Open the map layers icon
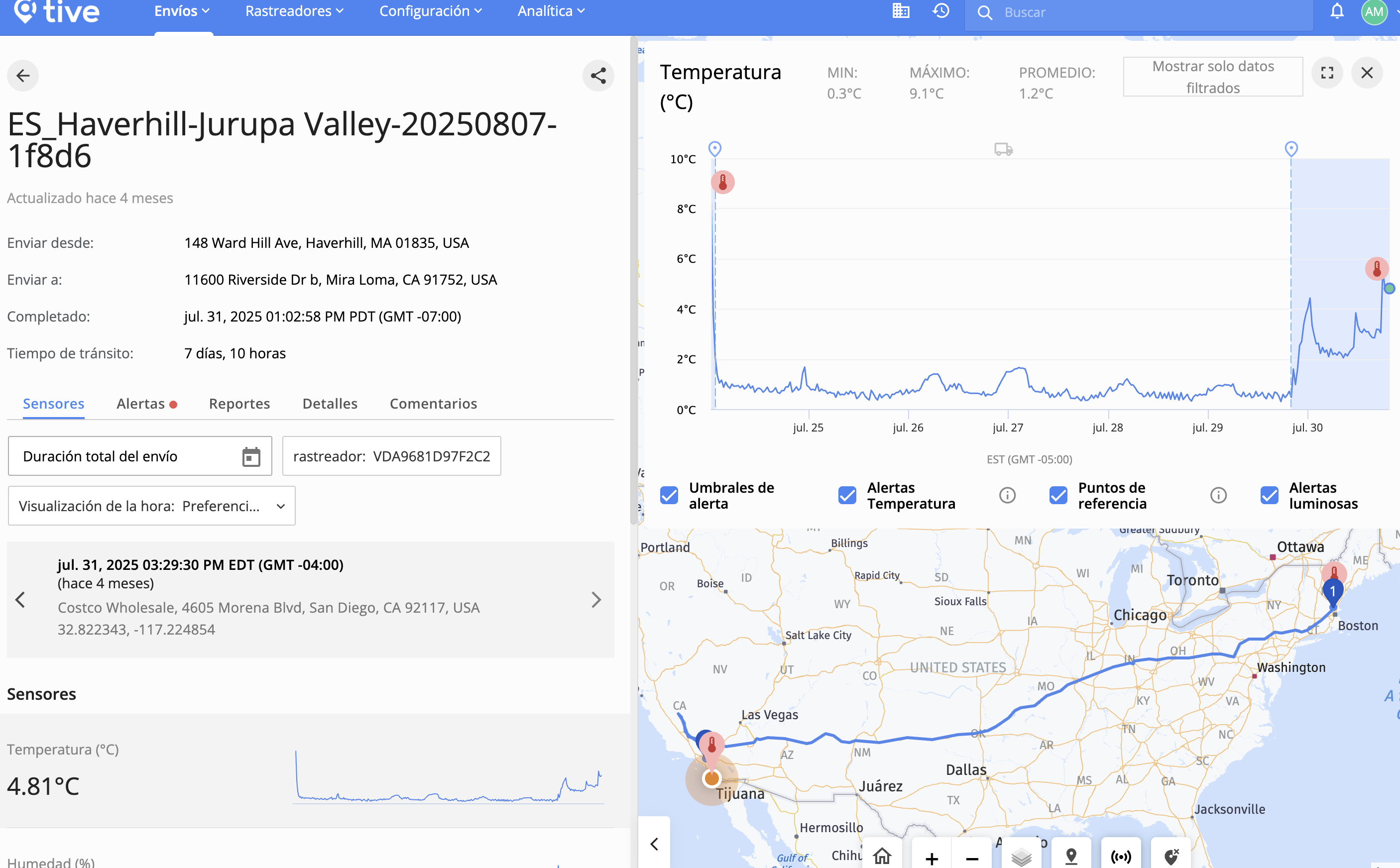This screenshot has width=1400, height=868. (1021, 857)
